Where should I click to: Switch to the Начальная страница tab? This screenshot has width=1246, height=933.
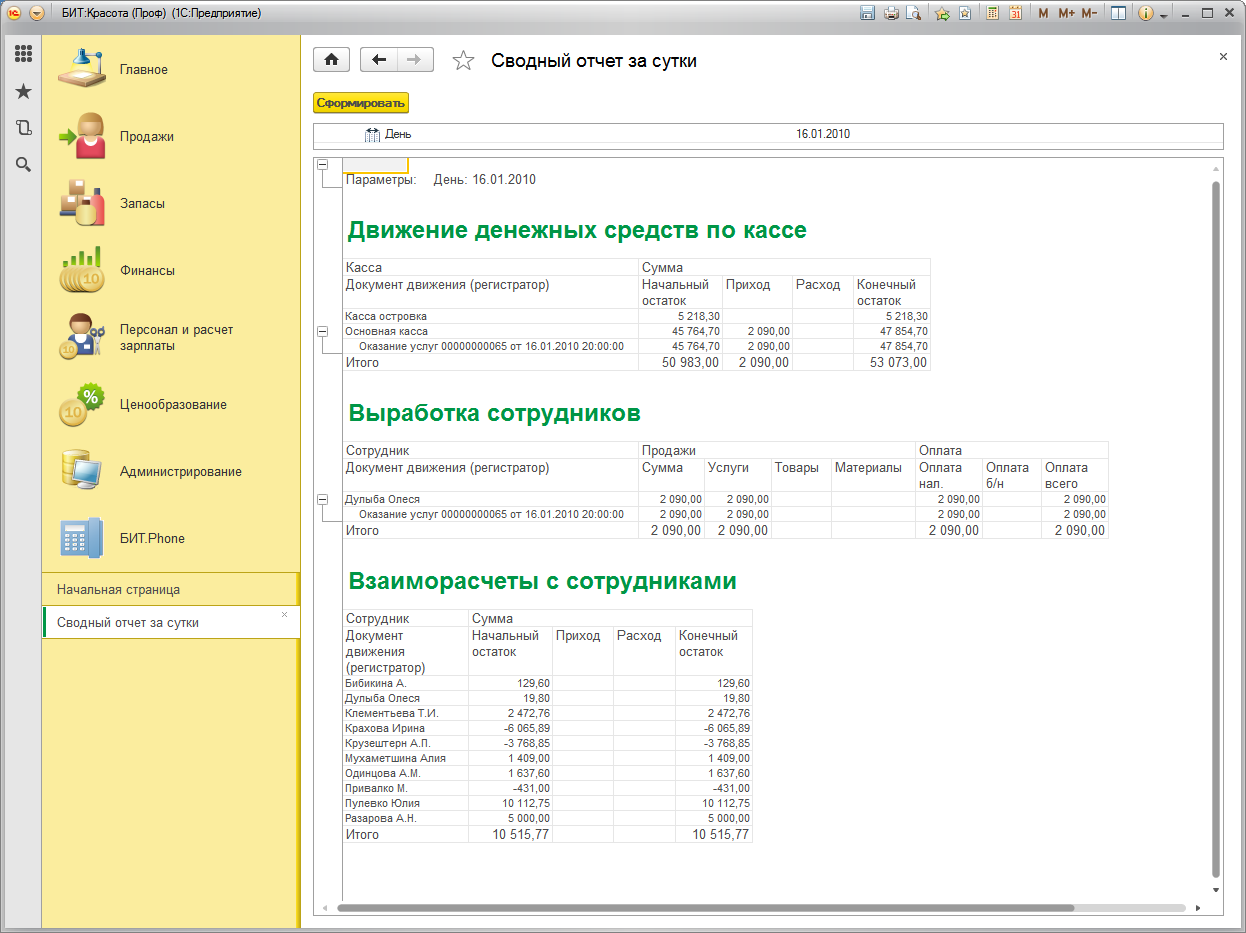tap(118, 590)
